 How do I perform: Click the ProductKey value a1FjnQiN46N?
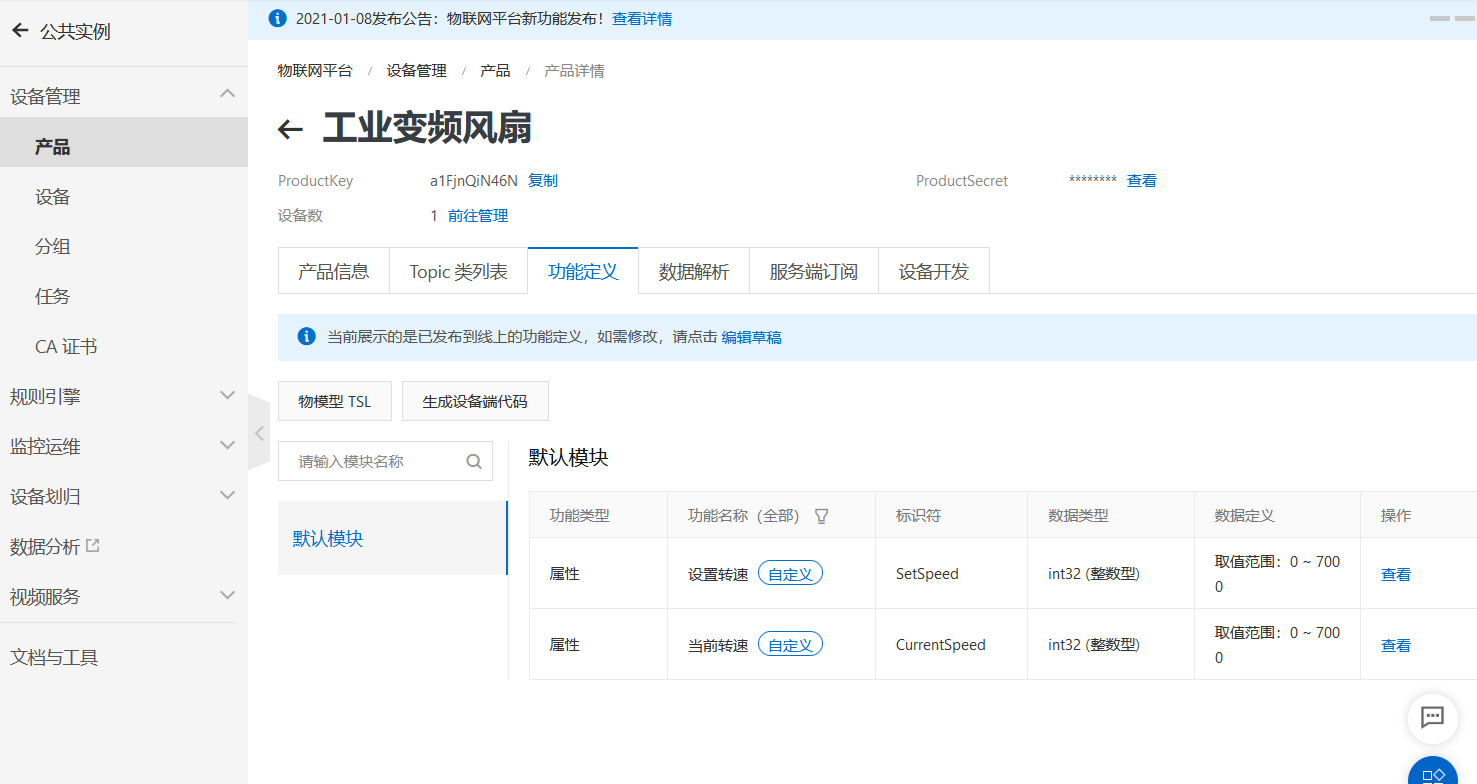point(474,181)
